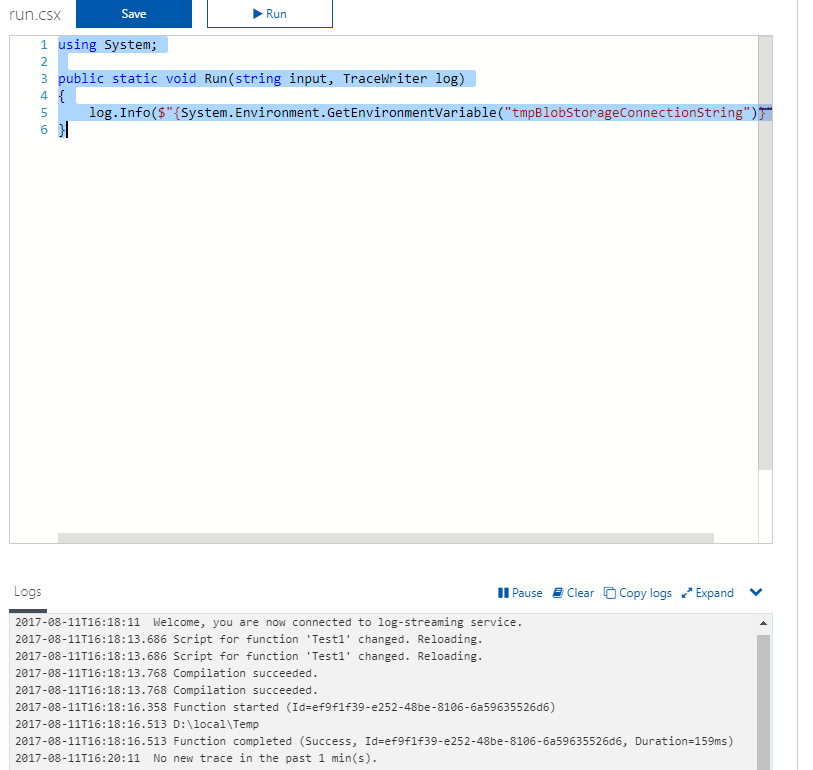Screen dimensions: 813x770
Task: Collapse the Logs panel with the chevron
Action: (756, 592)
